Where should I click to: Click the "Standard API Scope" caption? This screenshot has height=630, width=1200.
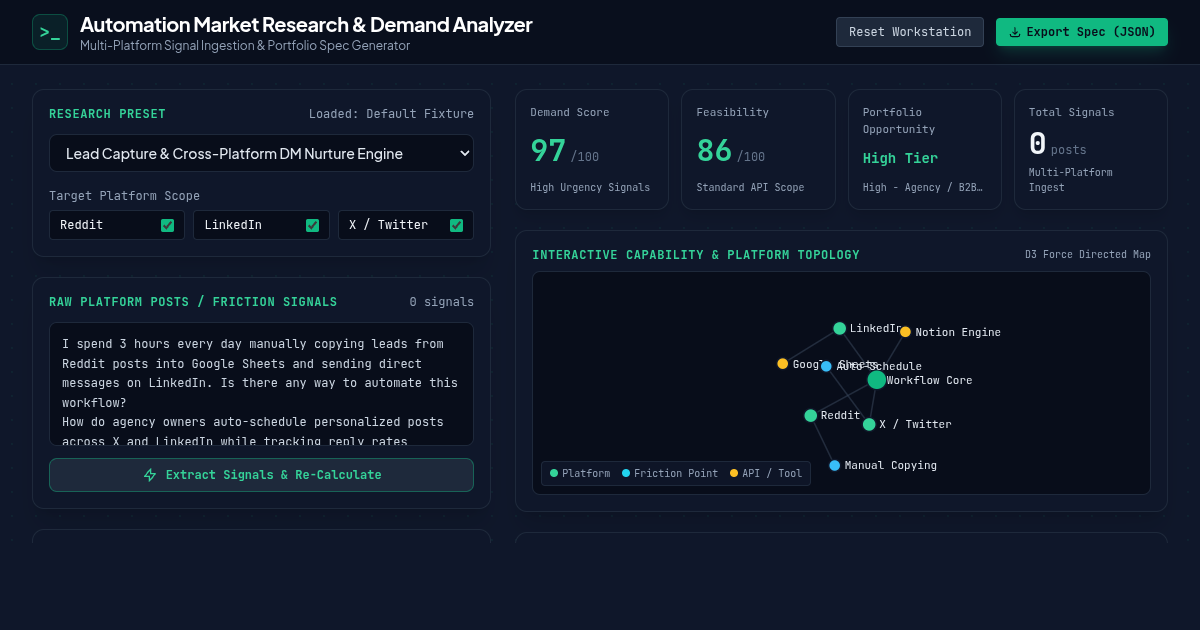click(x=750, y=187)
